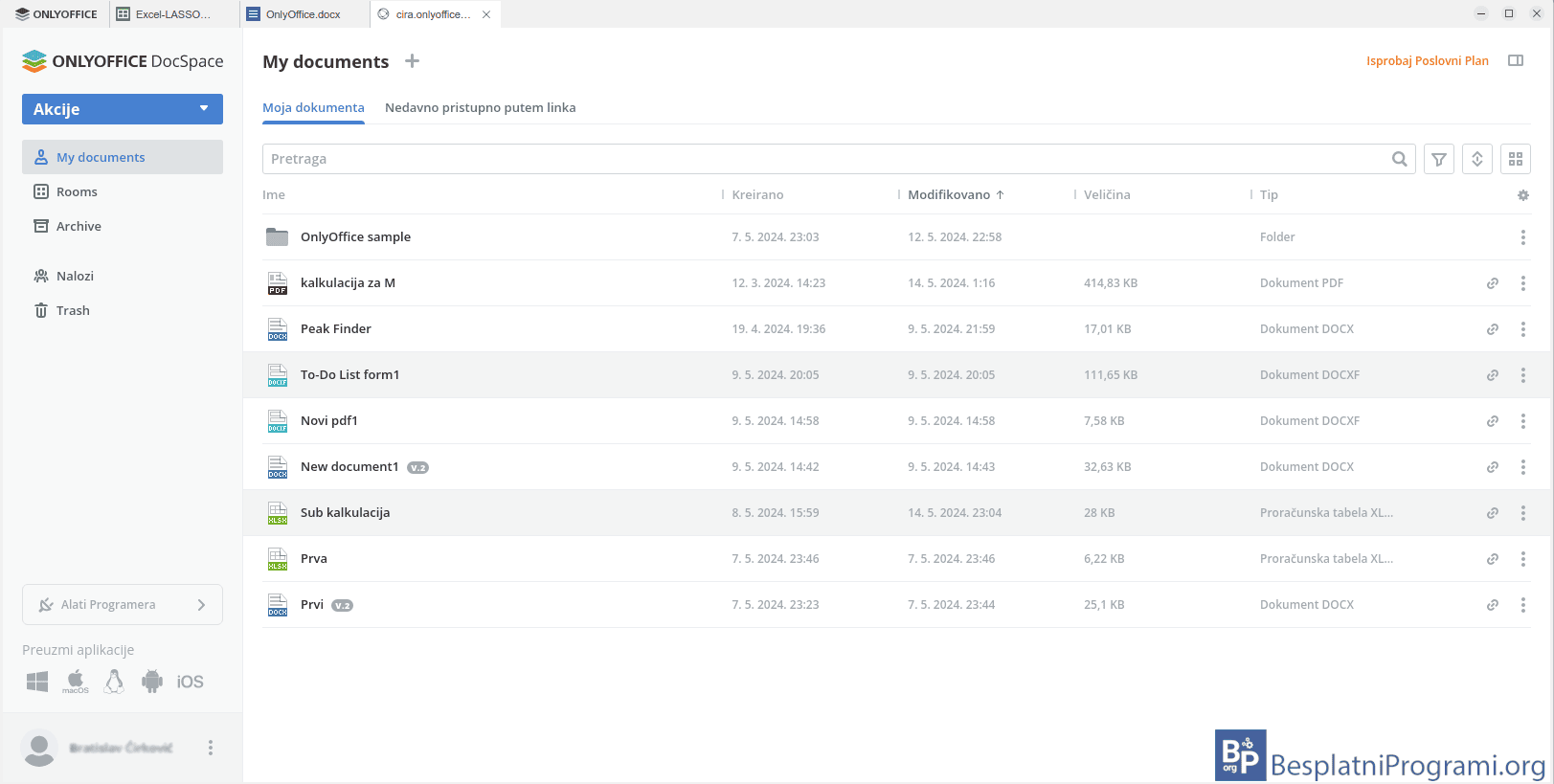Screen dimensions: 1554x784
Task: Click the user avatar picture
Action: click(39, 748)
